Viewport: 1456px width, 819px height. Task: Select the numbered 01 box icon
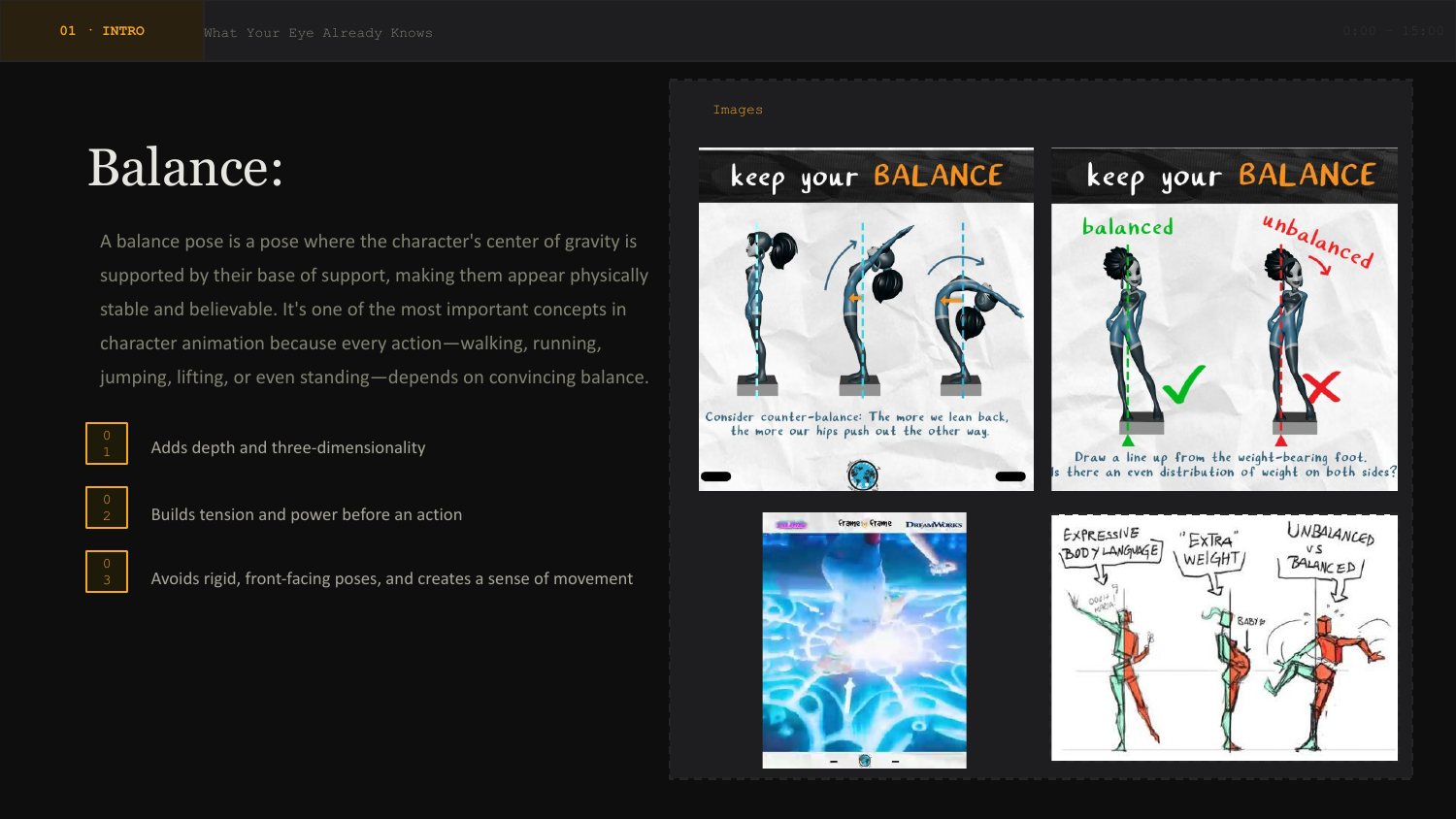pos(107,443)
